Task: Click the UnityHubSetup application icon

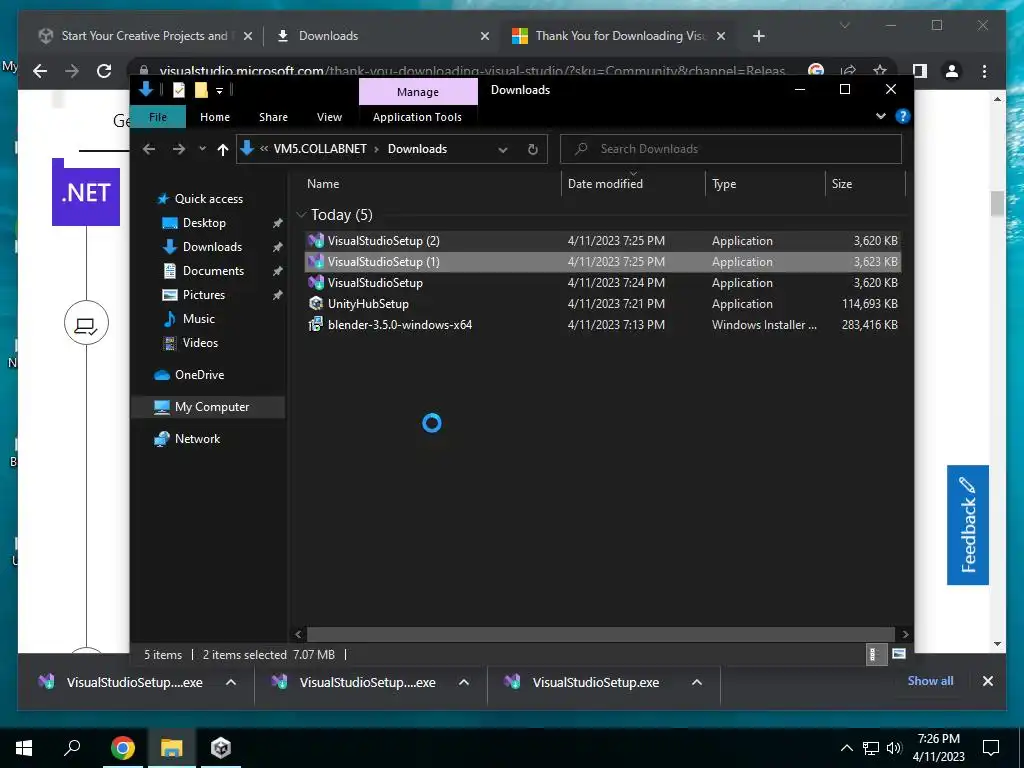Action: click(x=316, y=303)
